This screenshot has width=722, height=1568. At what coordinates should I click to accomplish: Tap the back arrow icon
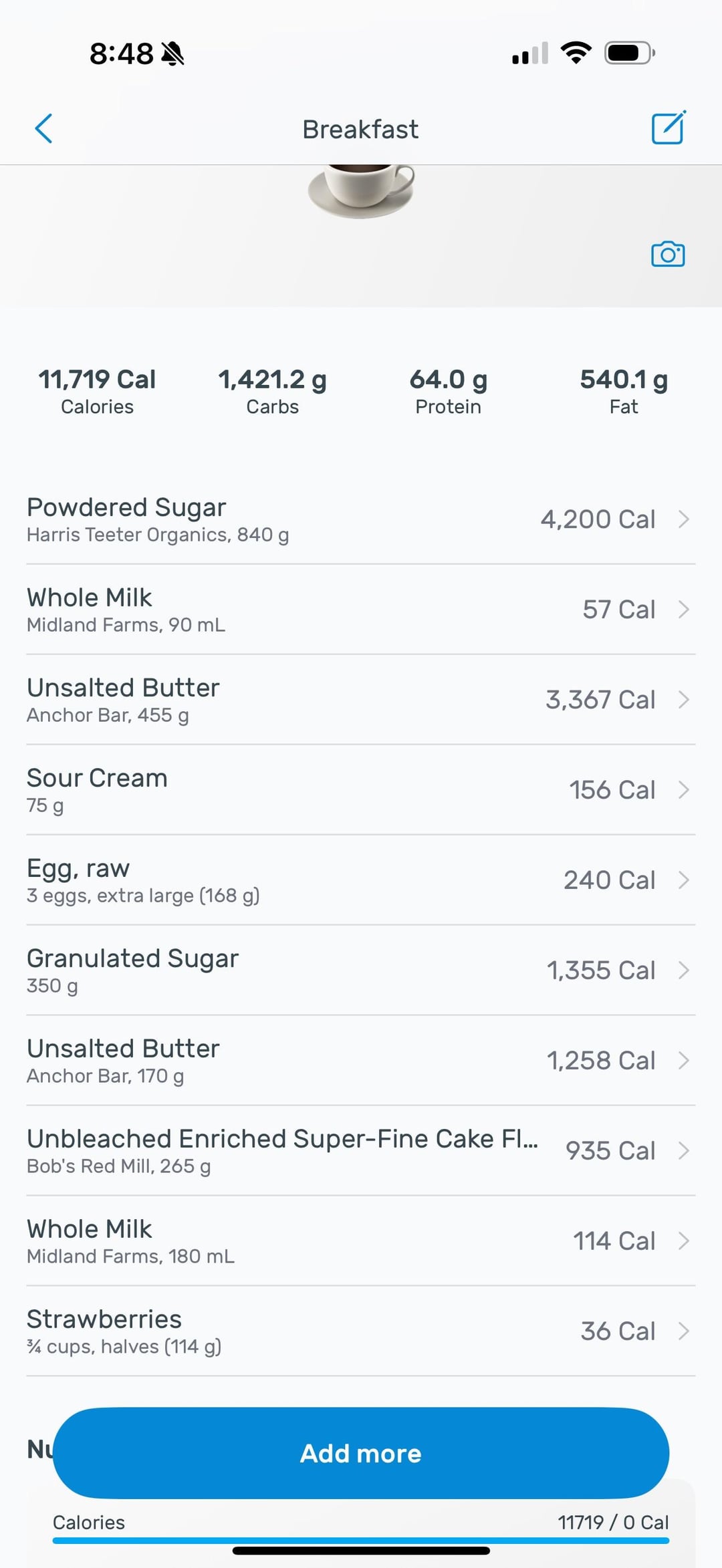43,128
